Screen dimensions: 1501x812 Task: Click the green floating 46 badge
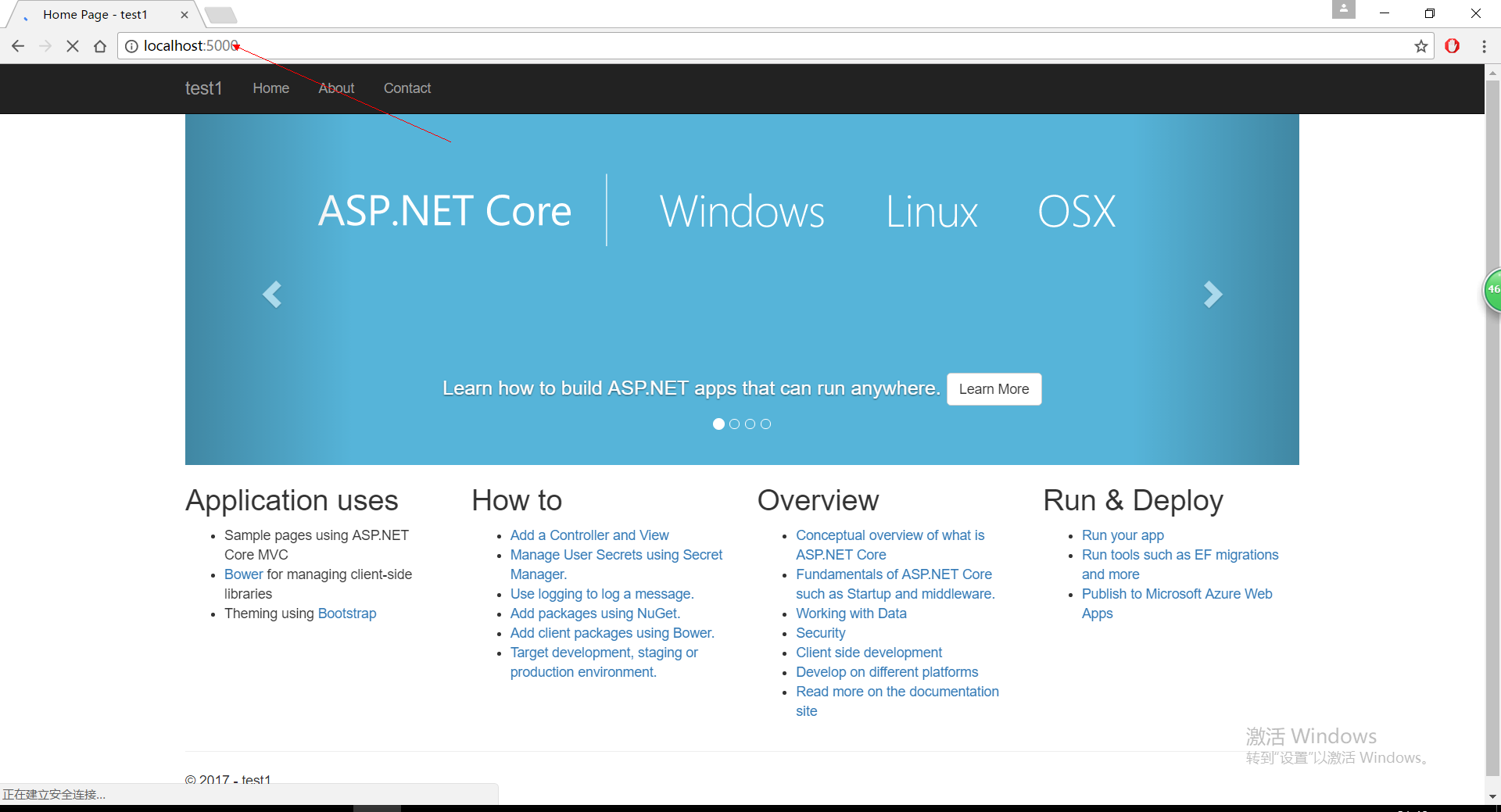point(1492,290)
